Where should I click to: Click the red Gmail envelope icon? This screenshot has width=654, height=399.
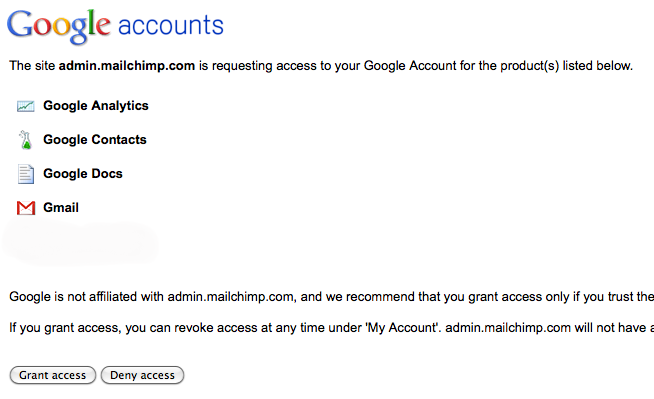coord(26,208)
